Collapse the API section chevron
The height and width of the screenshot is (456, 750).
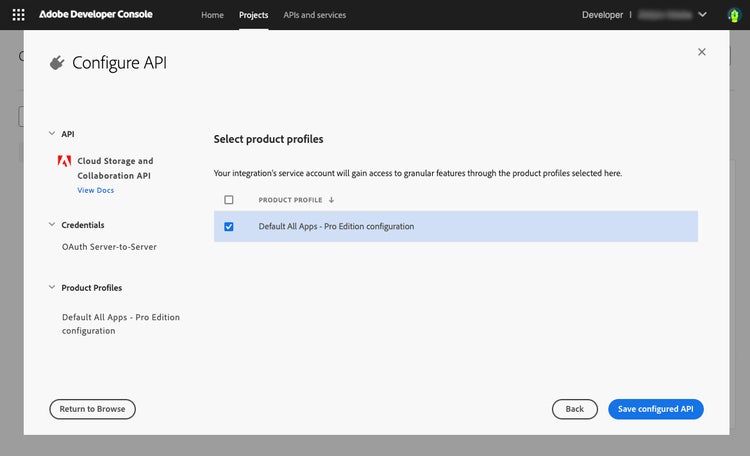click(52, 133)
